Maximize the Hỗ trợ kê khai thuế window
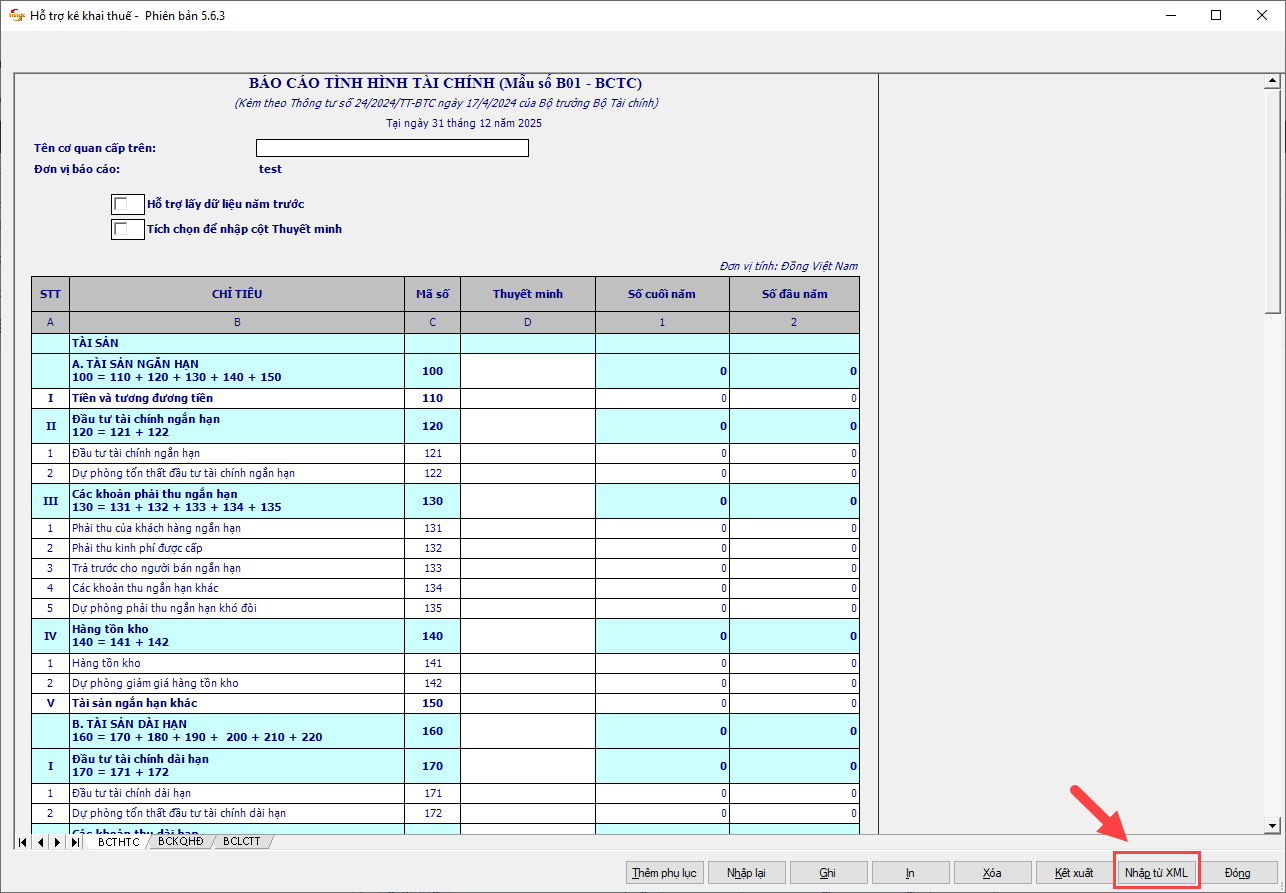Screen dimensions: 1286x893 [1215, 16]
